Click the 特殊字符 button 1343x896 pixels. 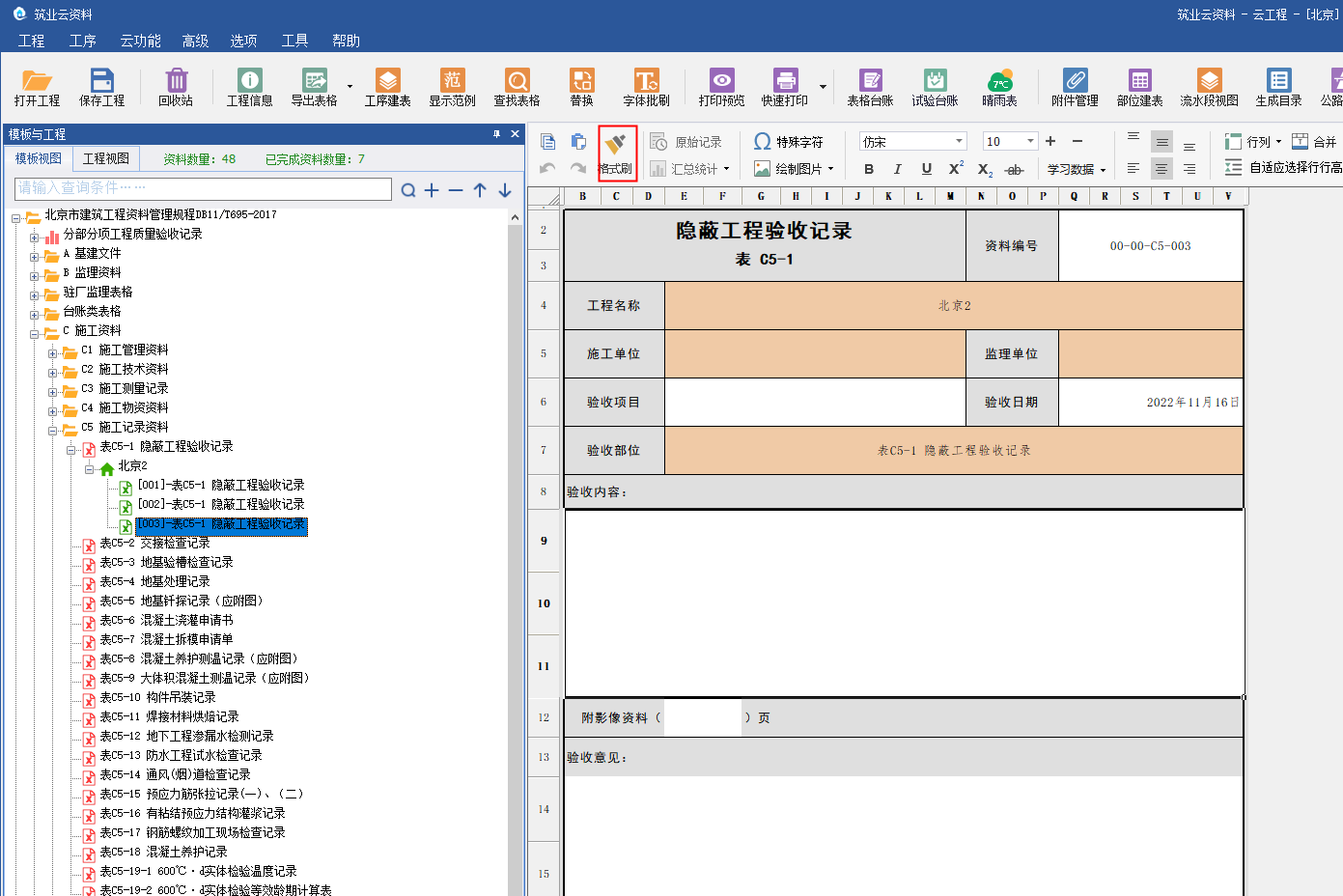coord(789,142)
